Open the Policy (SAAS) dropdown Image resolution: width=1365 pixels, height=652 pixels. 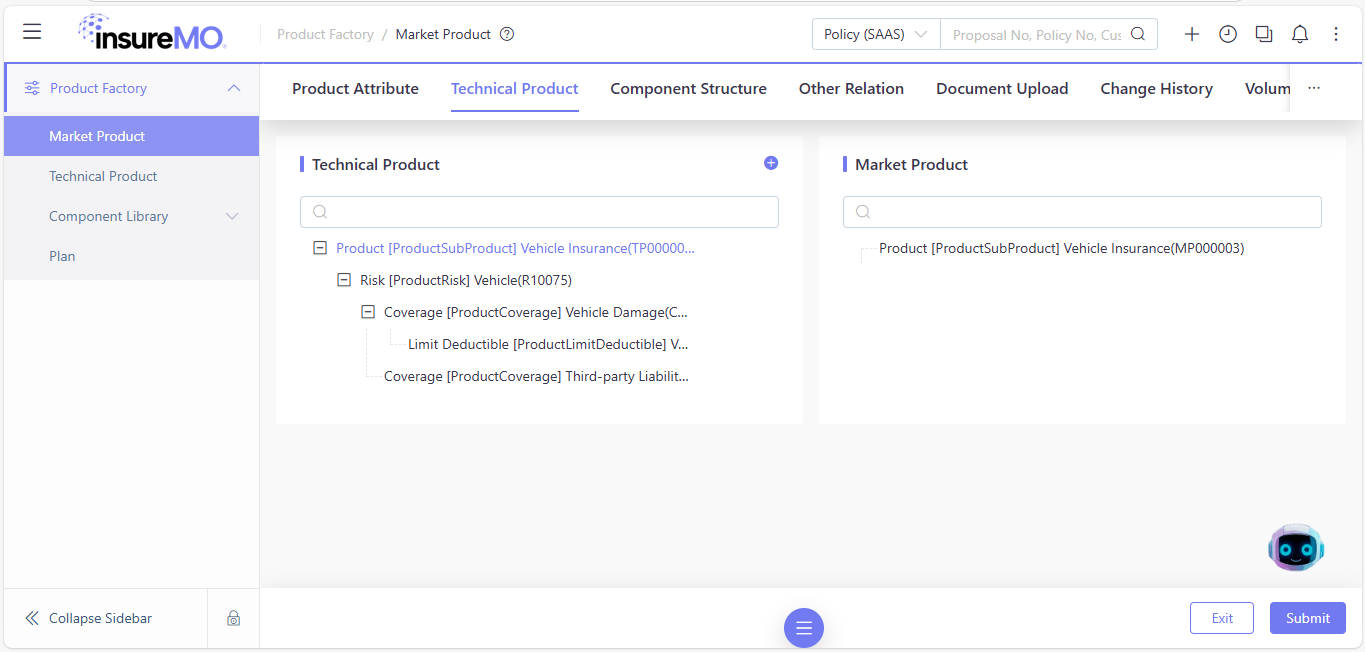click(x=876, y=34)
